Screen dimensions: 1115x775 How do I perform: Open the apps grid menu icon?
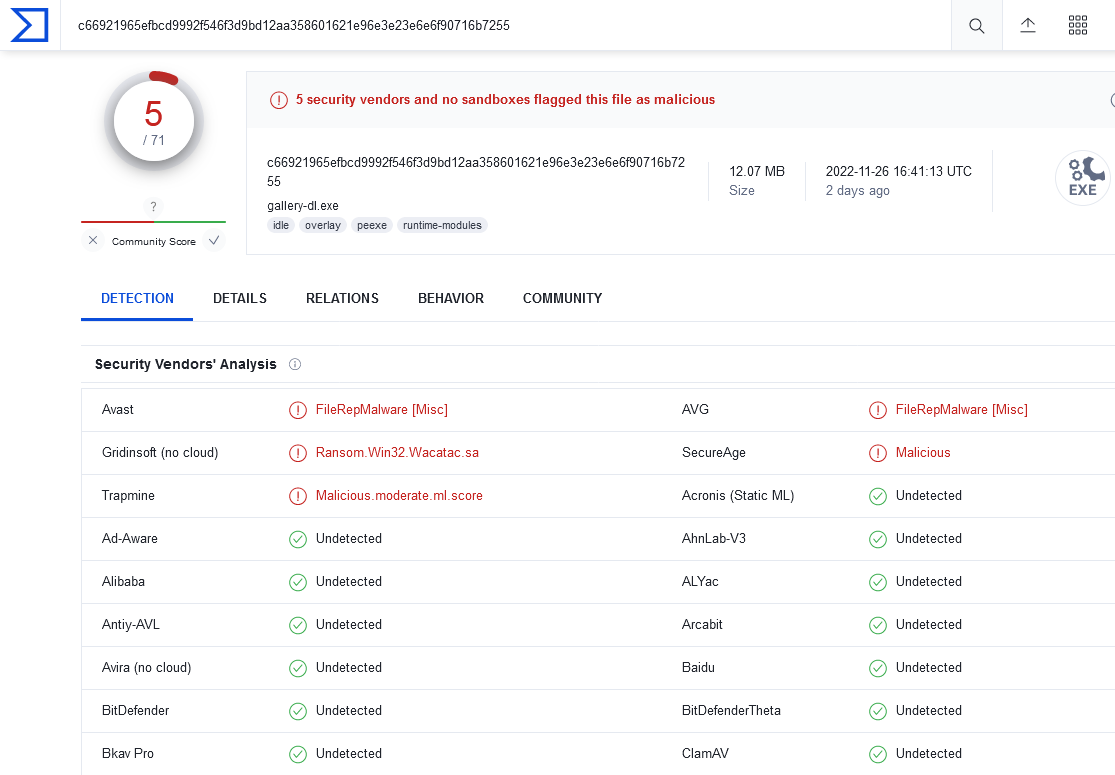click(1078, 25)
